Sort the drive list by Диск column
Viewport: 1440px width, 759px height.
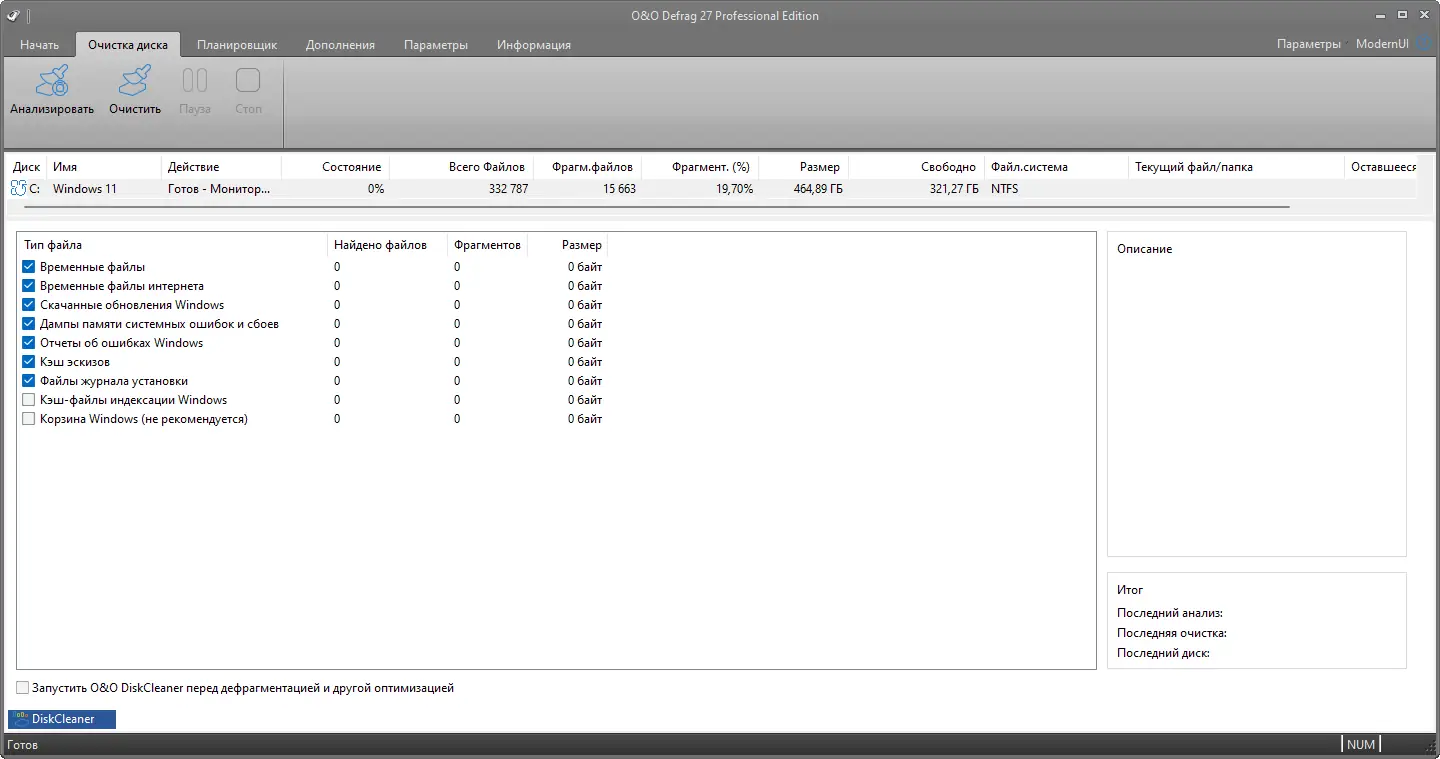coord(27,167)
